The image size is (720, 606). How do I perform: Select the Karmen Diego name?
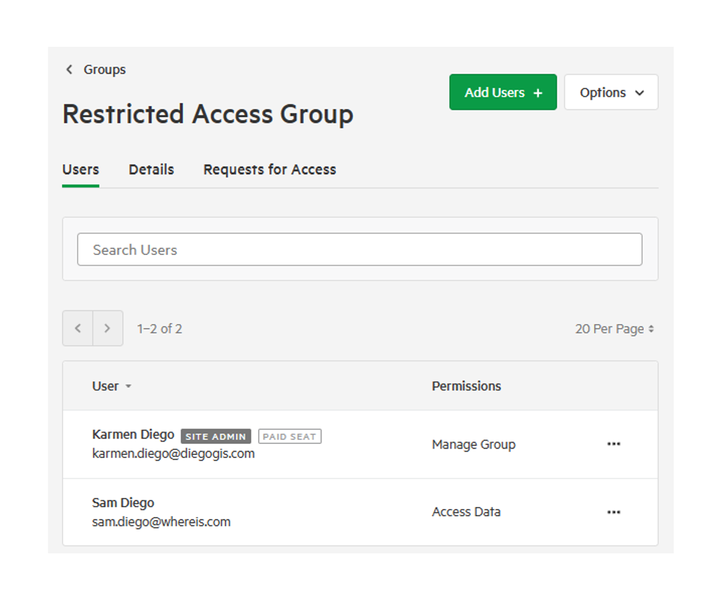coord(133,434)
